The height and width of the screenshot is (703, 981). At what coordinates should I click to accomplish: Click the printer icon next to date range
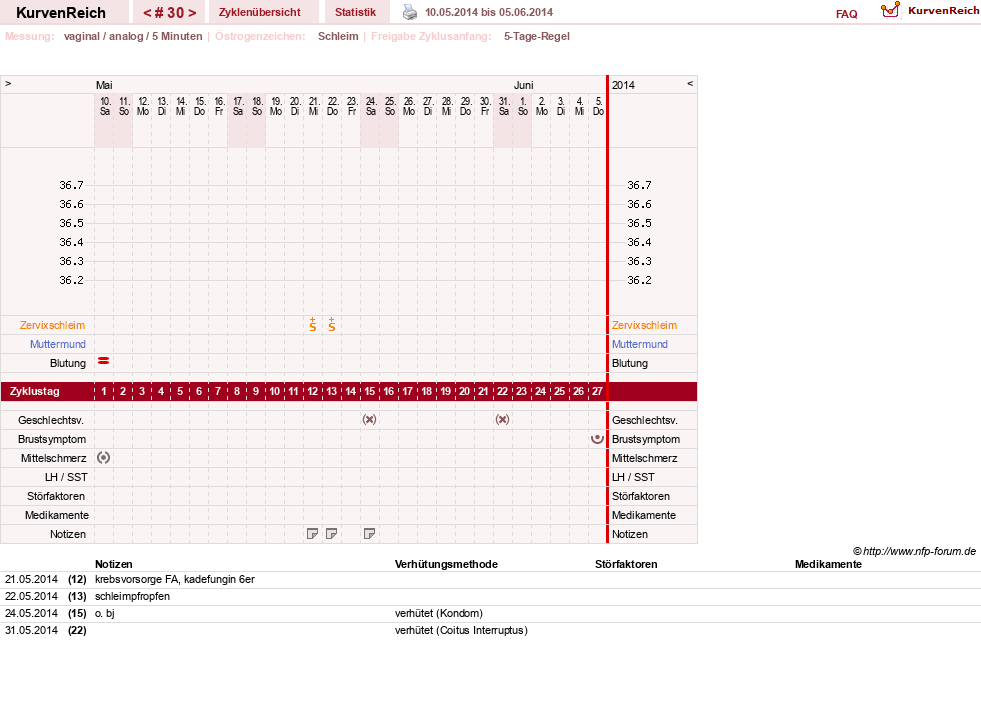[410, 12]
